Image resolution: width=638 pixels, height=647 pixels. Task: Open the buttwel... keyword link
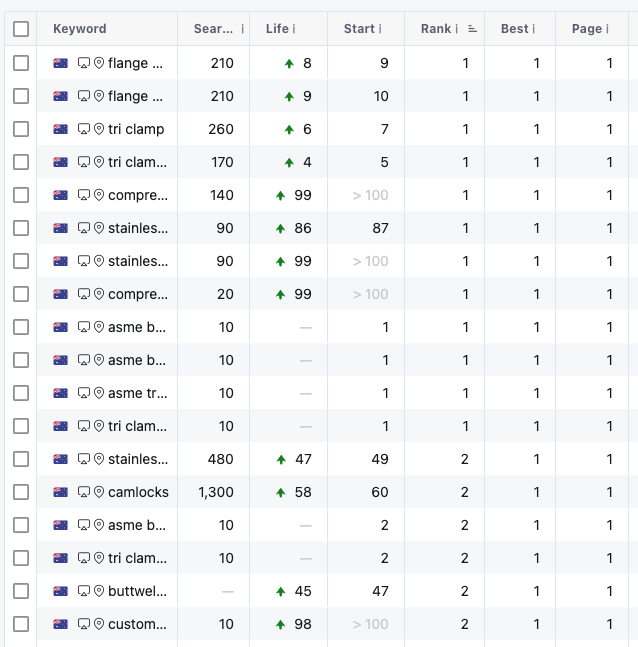(138, 591)
